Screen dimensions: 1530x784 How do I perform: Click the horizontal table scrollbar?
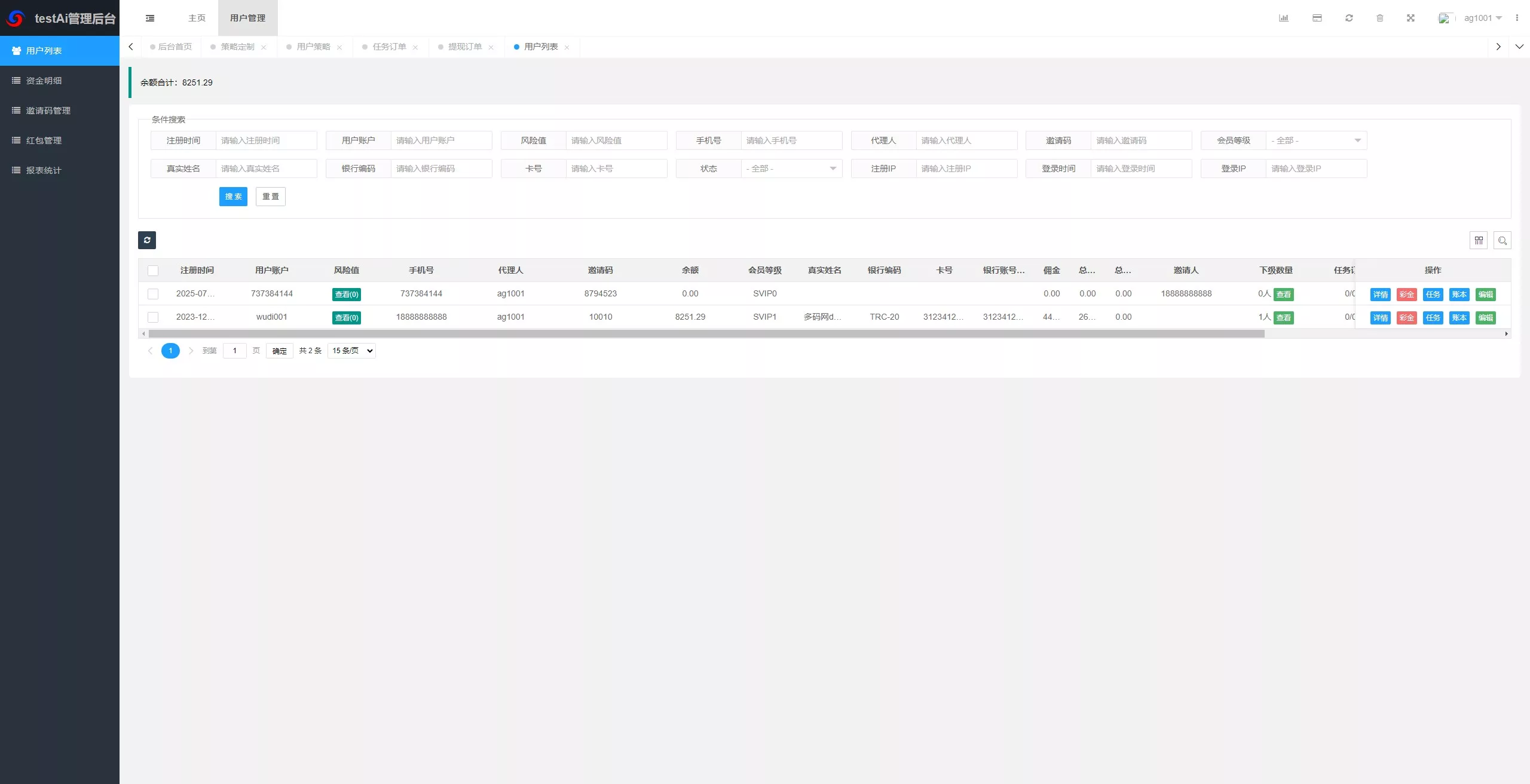(x=706, y=334)
